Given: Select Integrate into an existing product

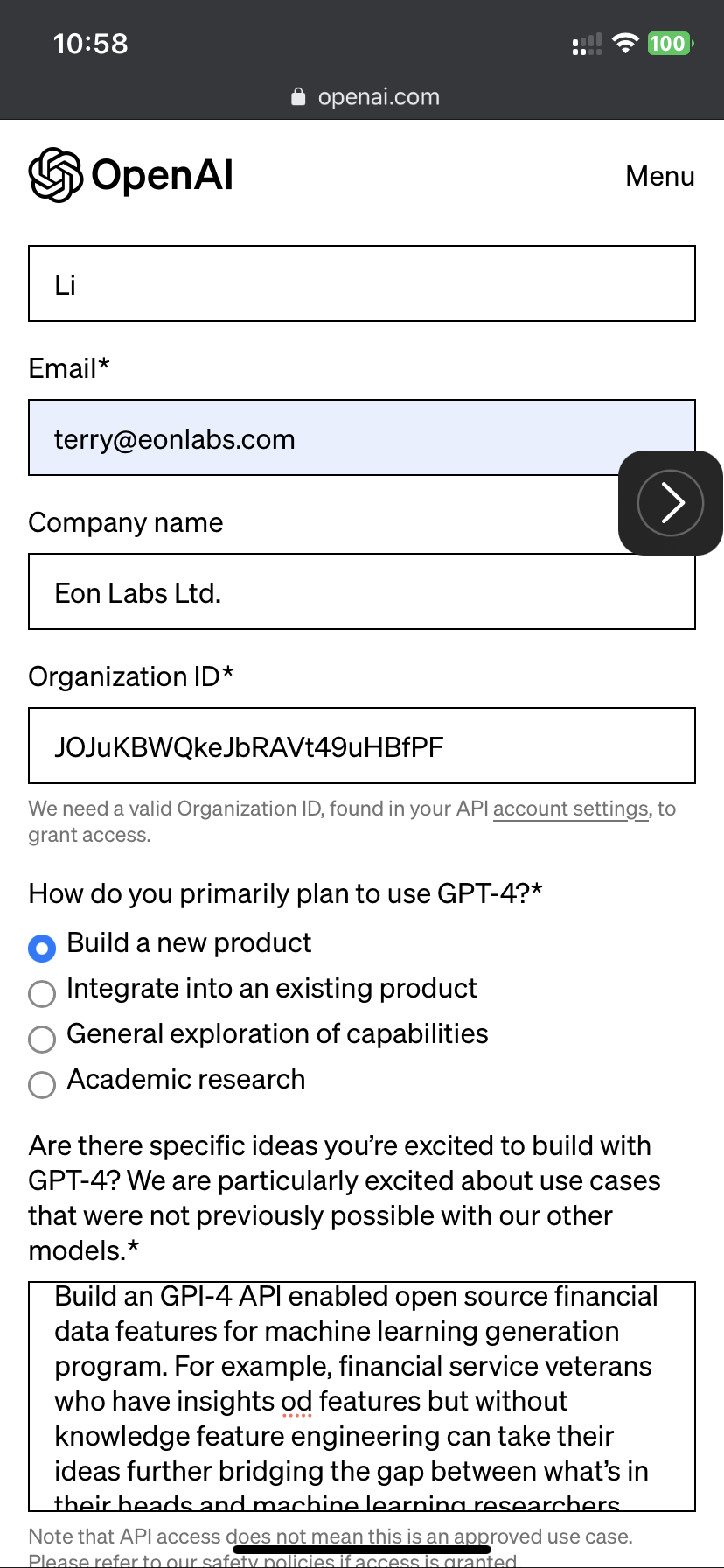Looking at the screenshot, I should click(x=42, y=993).
